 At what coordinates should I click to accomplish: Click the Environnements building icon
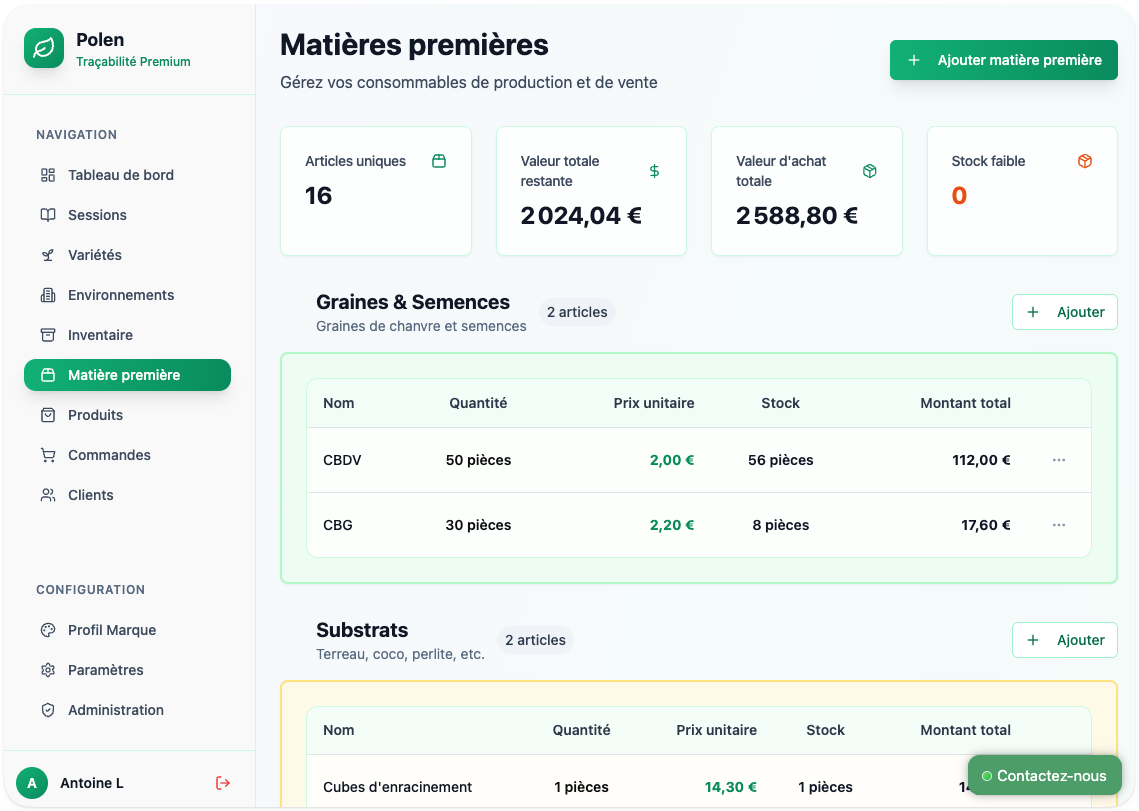[48, 295]
